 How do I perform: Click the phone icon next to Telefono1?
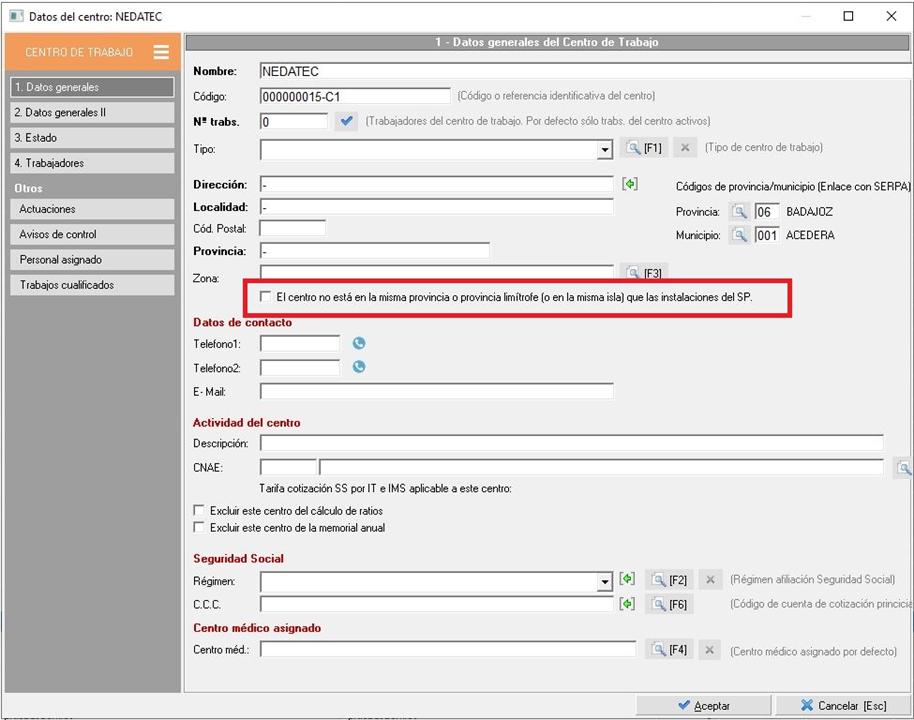pos(359,343)
